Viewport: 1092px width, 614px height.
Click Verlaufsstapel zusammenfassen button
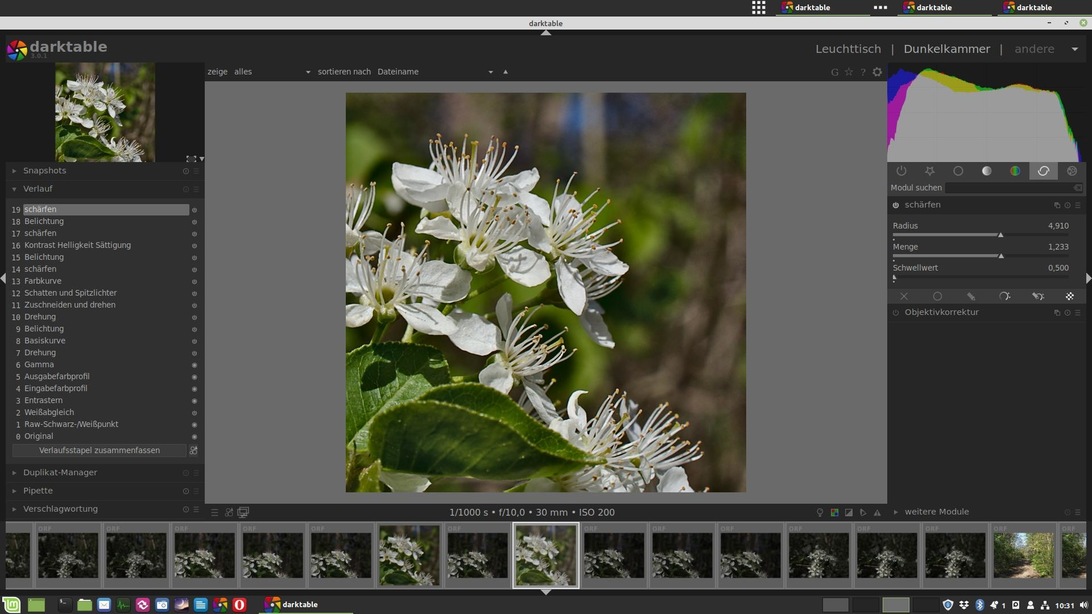point(99,451)
